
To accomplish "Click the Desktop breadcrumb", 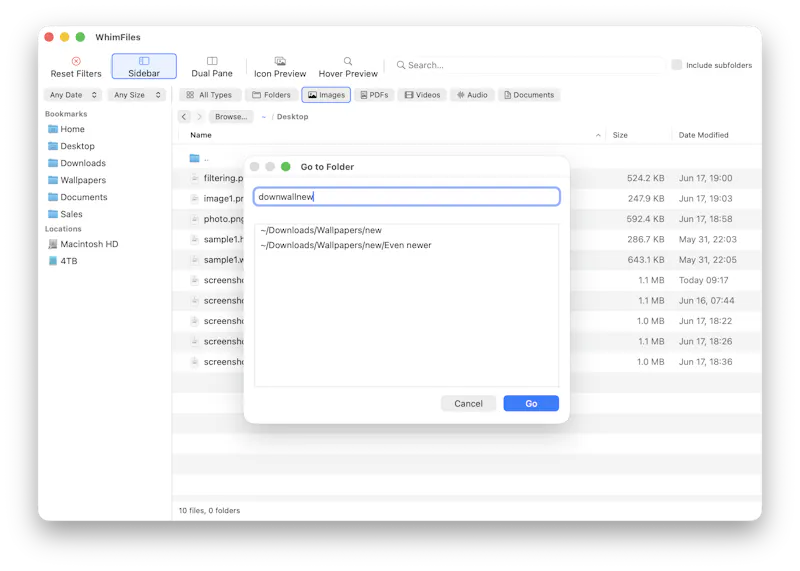I will coord(292,117).
